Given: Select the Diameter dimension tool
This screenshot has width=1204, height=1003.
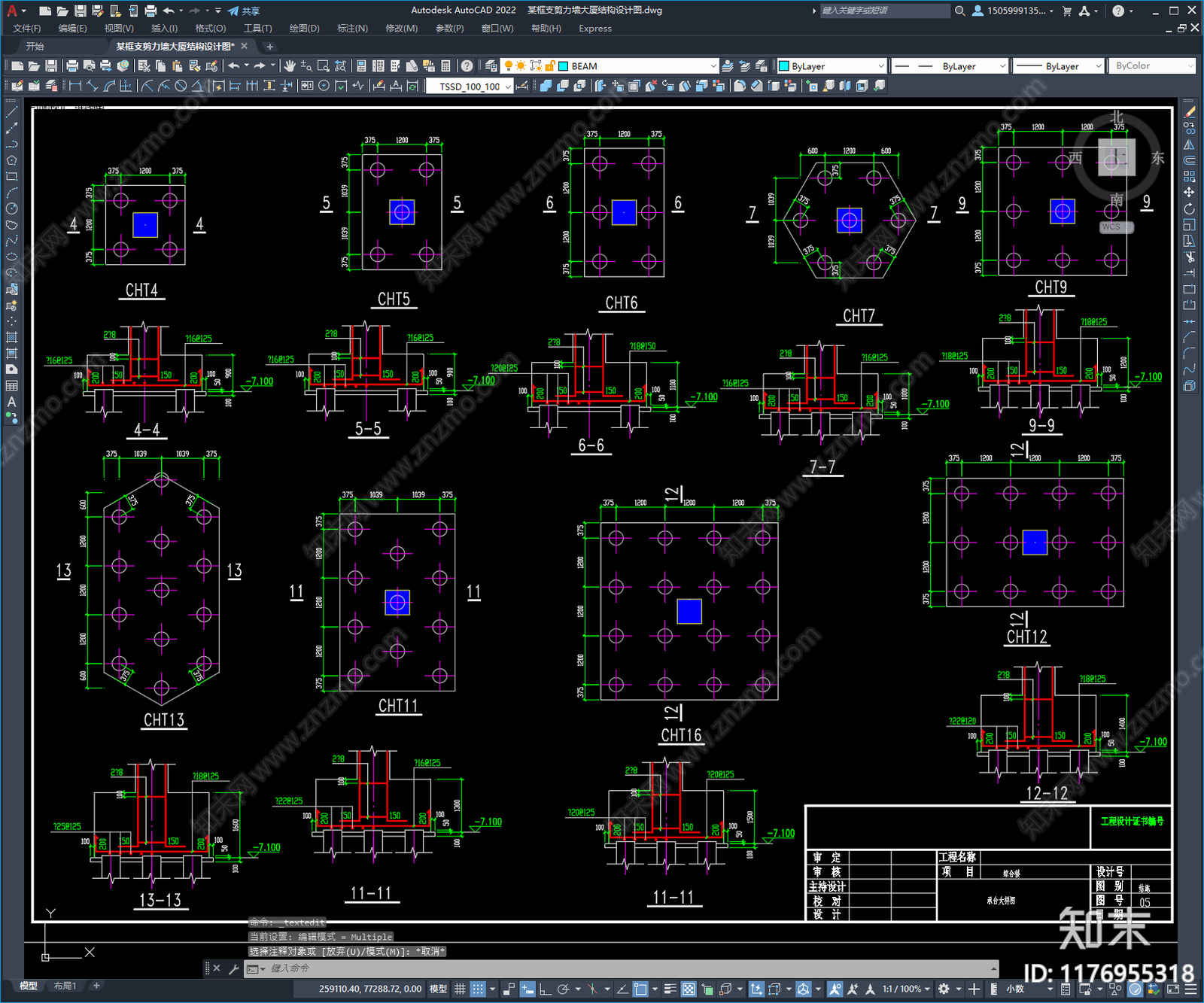Looking at the screenshot, I should [181, 86].
